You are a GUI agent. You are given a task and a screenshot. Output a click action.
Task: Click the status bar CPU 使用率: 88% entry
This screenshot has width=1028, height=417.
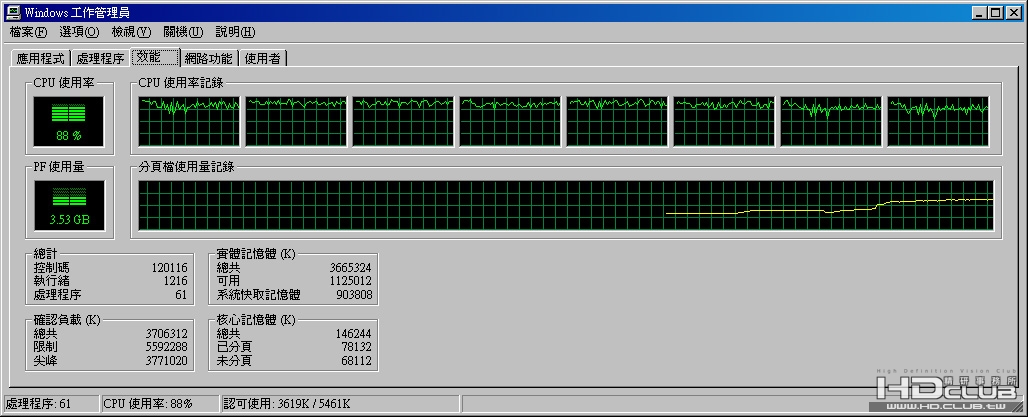coord(159,404)
